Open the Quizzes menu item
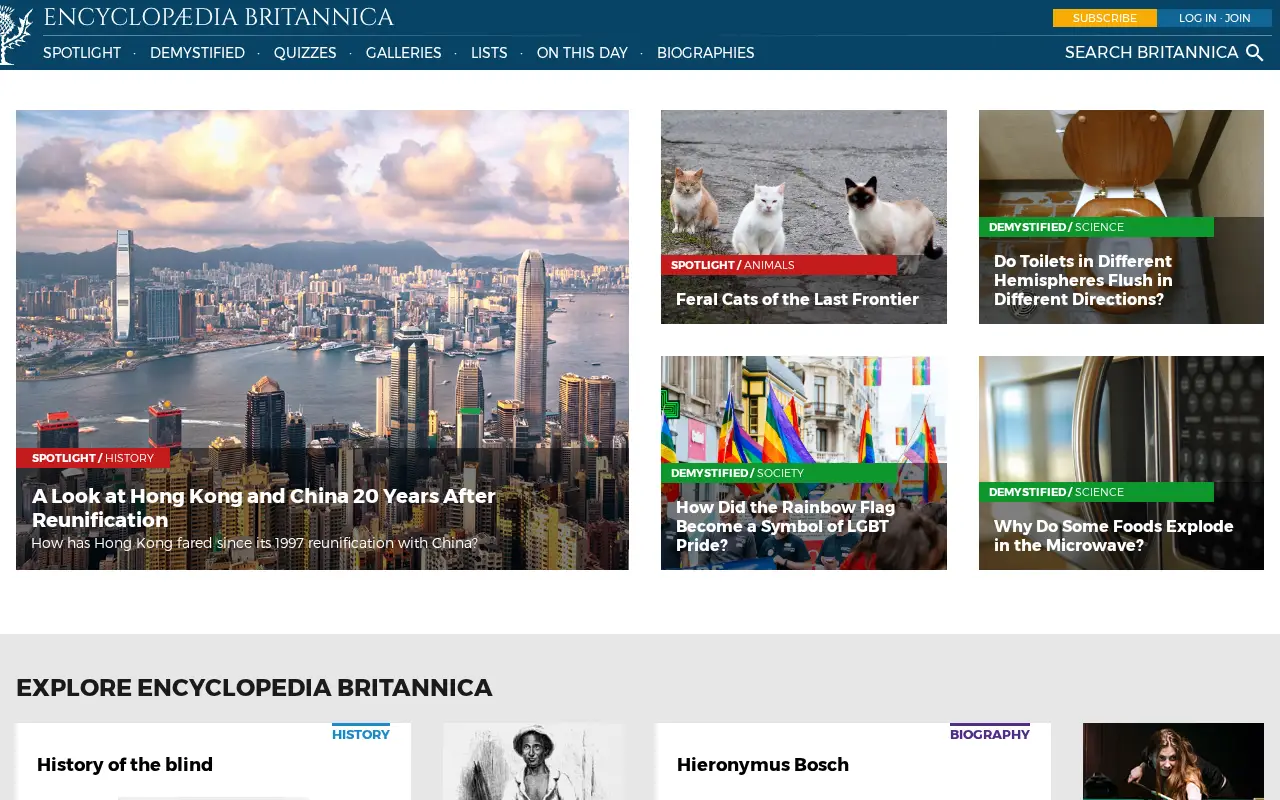Image resolution: width=1280 pixels, height=800 pixels. point(305,53)
